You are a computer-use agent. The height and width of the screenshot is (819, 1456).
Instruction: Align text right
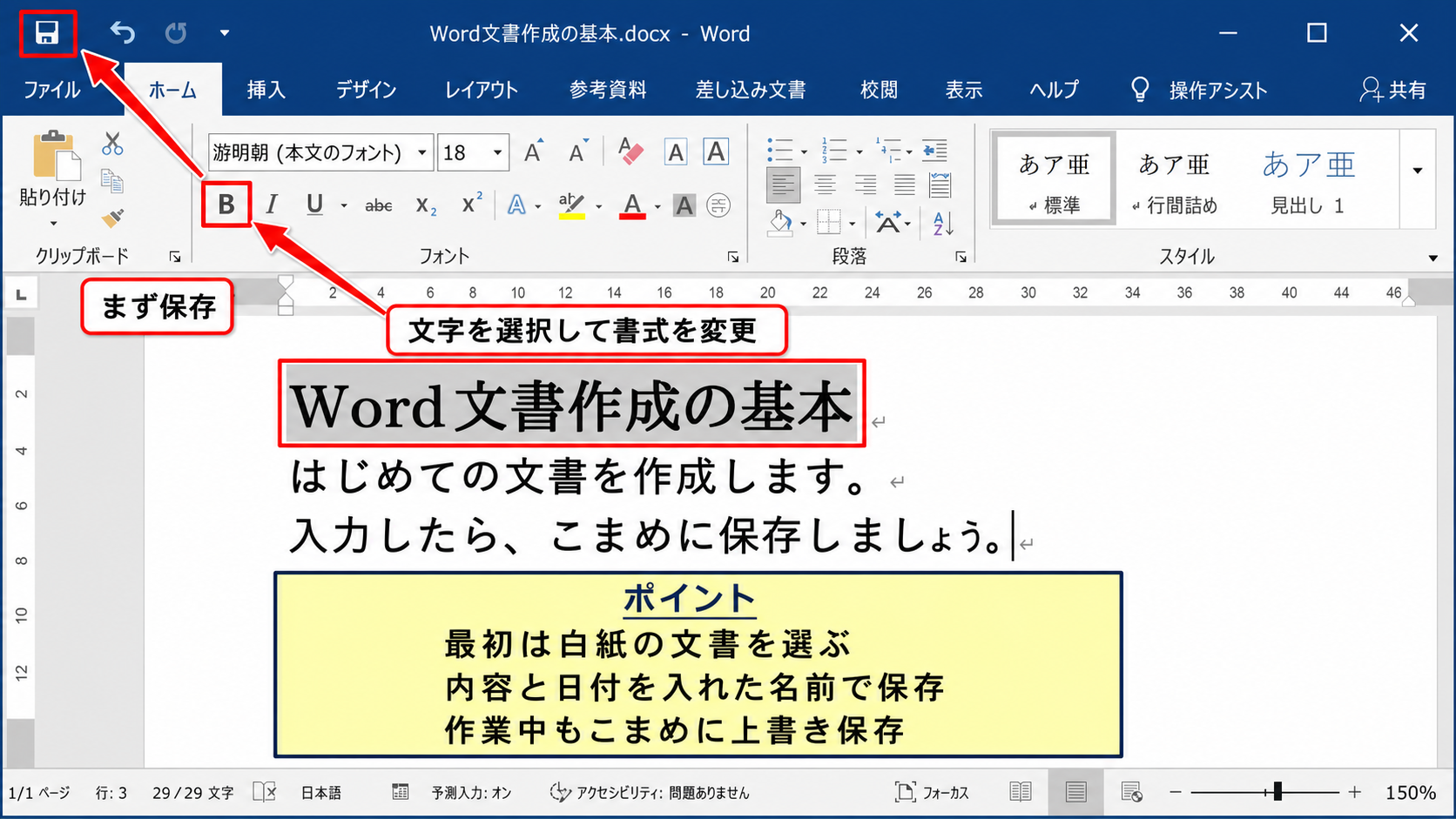pyautogui.click(x=865, y=185)
